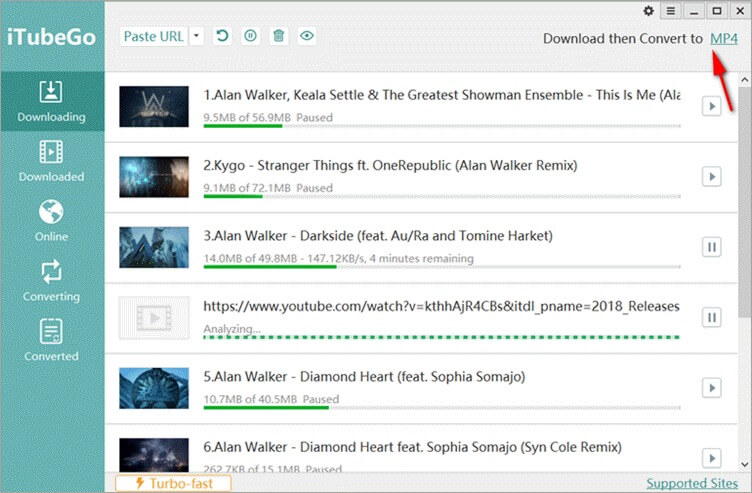Click thumbnail of Kygo Stranger Things

(154, 177)
